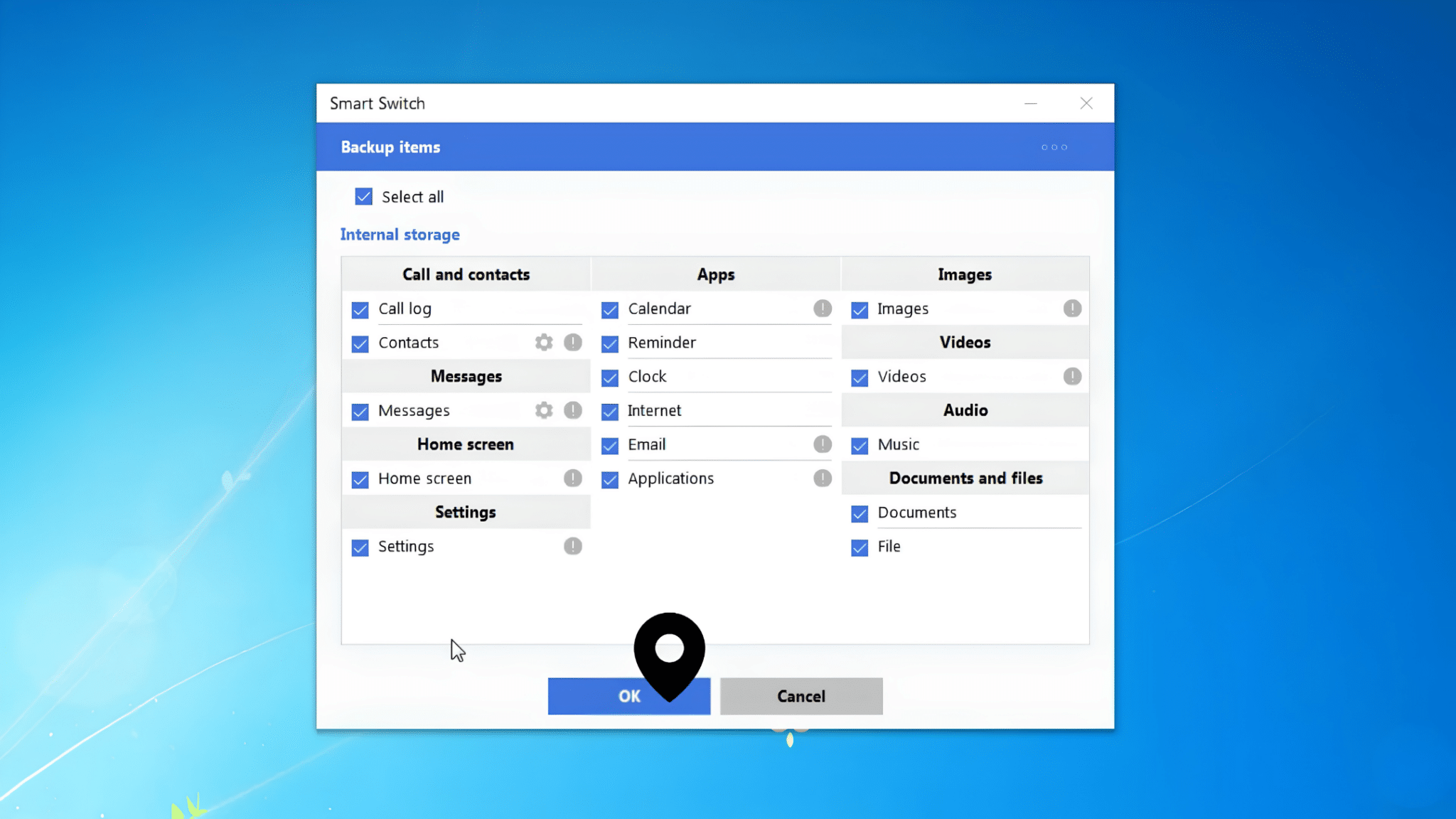This screenshot has width=1456, height=819.
Task: Uncheck the Contacts checkbox
Action: click(360, 344)
